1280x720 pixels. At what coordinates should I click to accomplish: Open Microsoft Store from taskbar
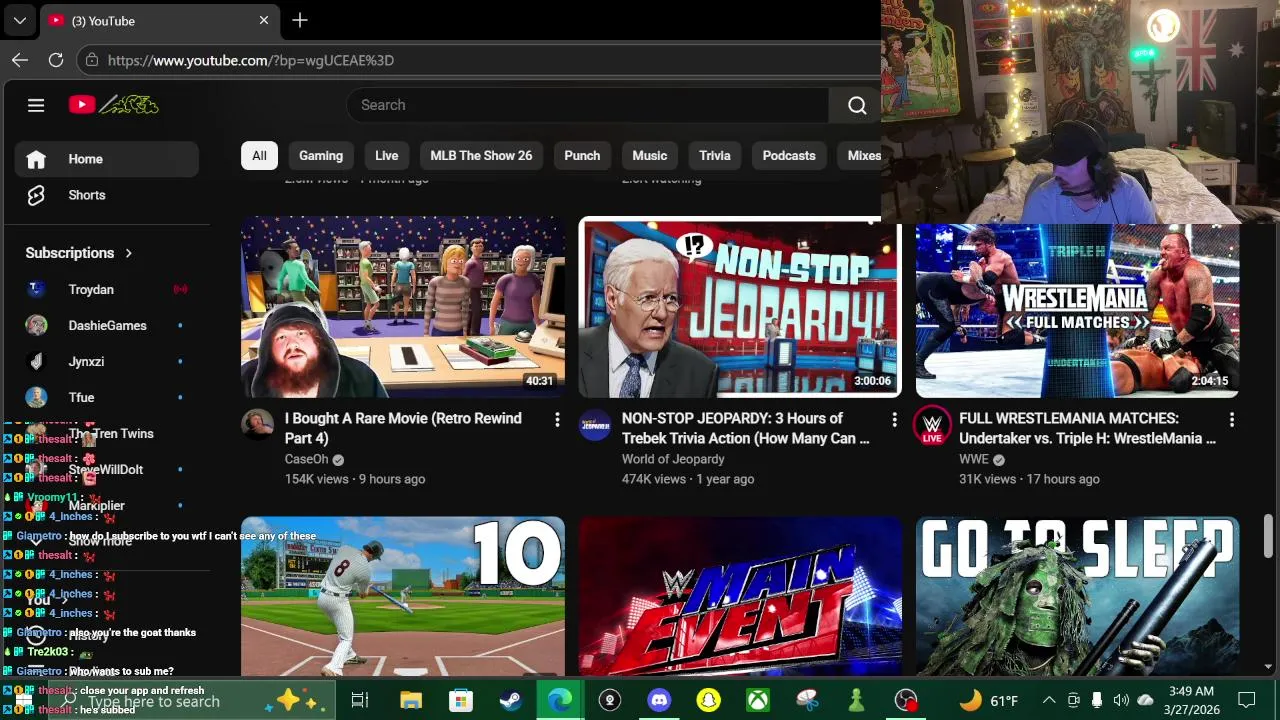tap(460, 701)
